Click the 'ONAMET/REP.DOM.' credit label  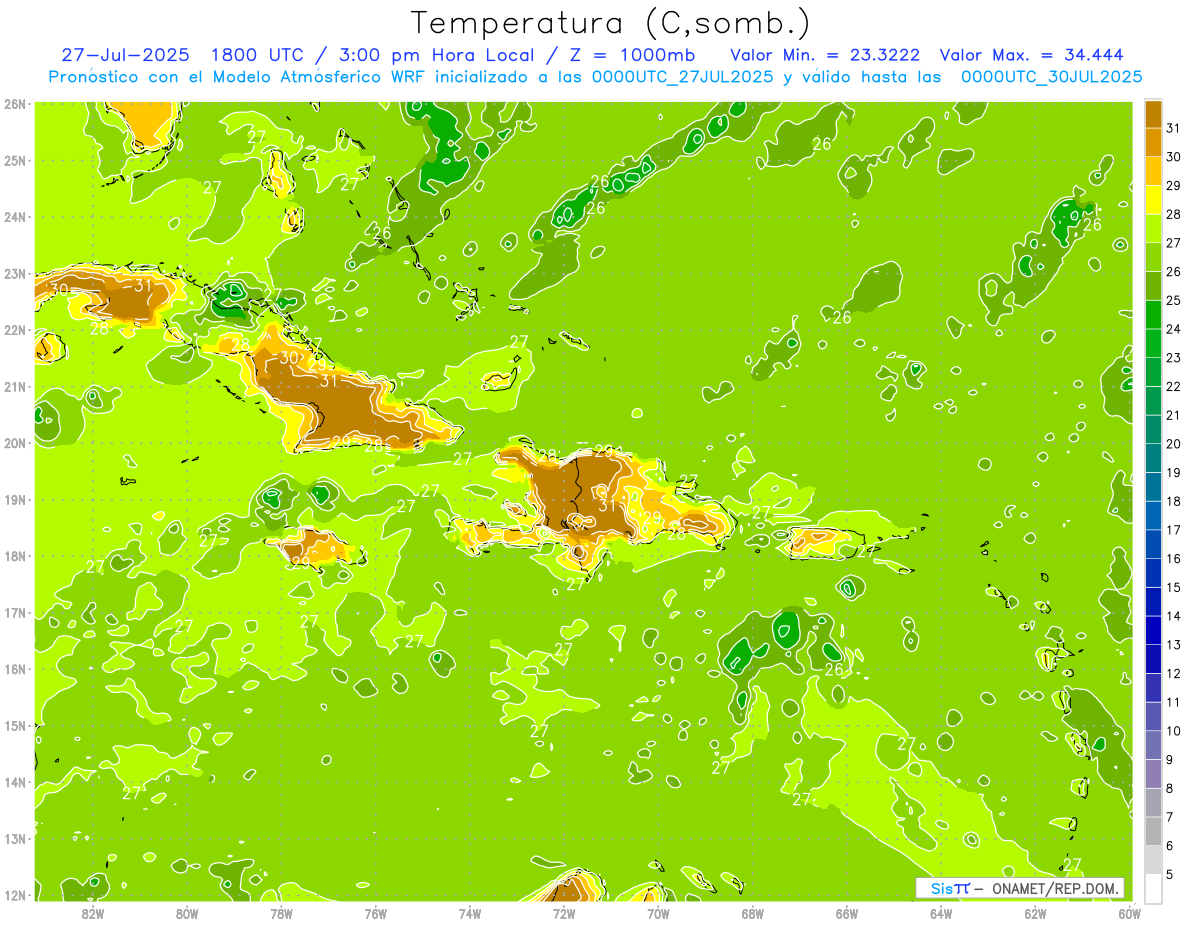[1056, 888]
